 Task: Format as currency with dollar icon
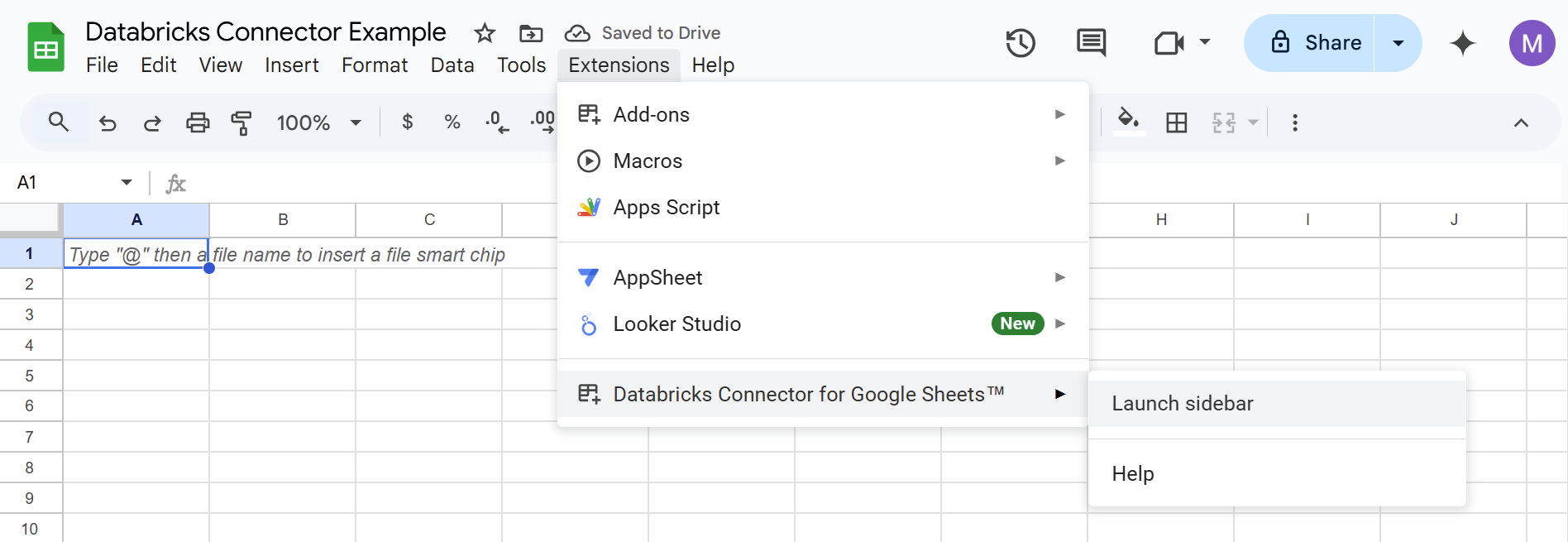click(x=407, y=122)
